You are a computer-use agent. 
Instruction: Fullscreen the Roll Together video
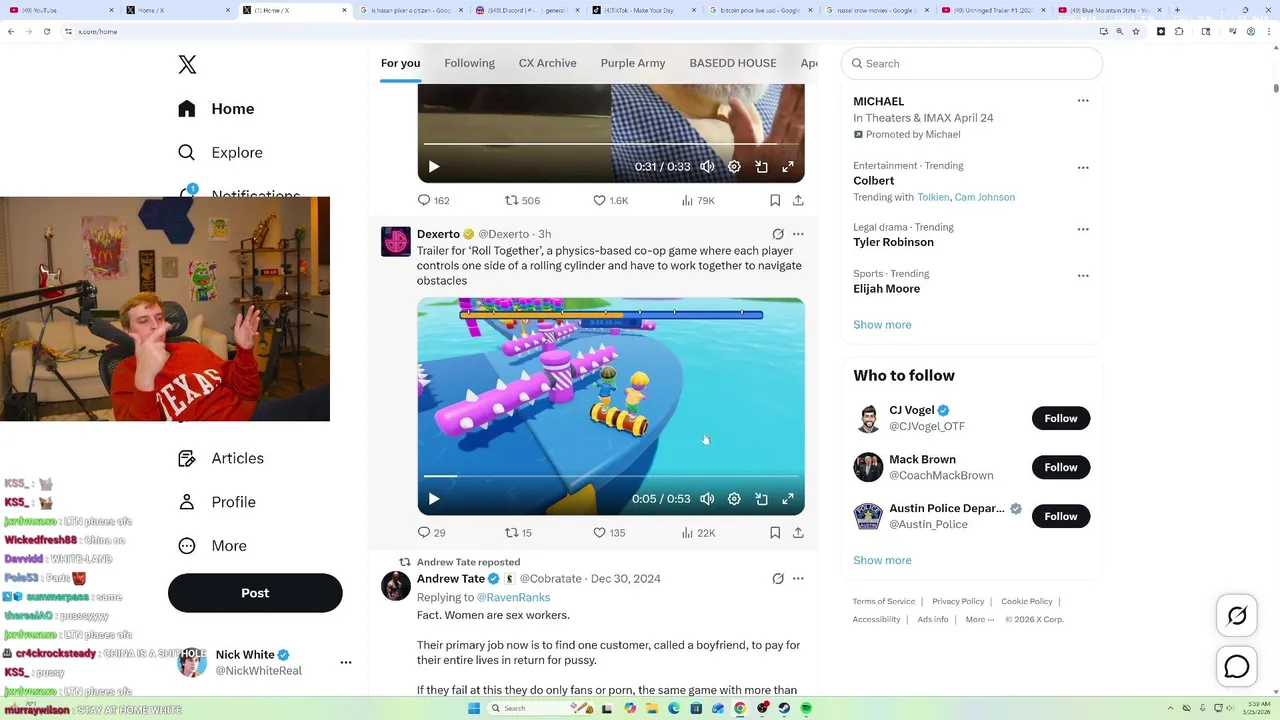[x=788, y=499]
